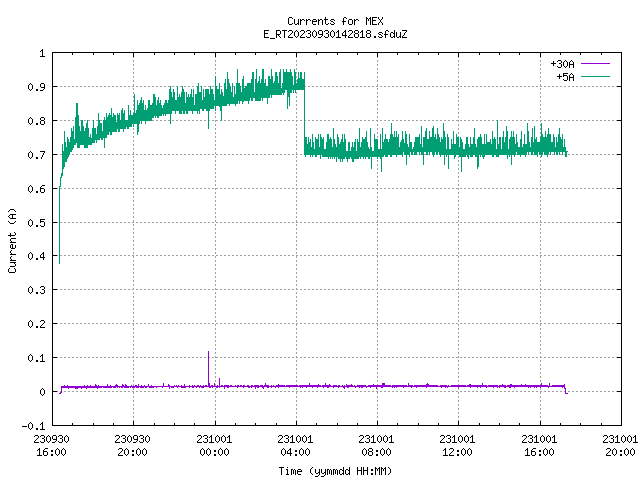Click the purple +30A legend line sample
640x480 pixels.
click(x=595, y=64)
